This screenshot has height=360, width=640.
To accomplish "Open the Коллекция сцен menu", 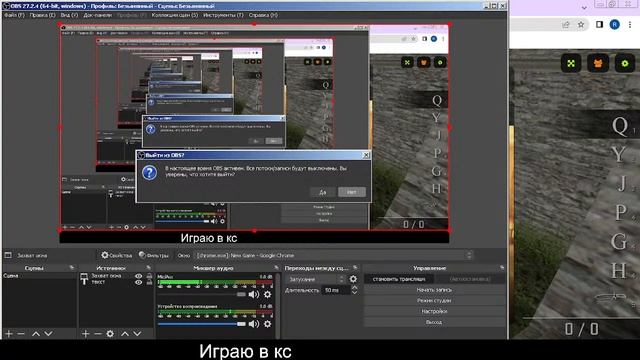I will click(175, 15).
